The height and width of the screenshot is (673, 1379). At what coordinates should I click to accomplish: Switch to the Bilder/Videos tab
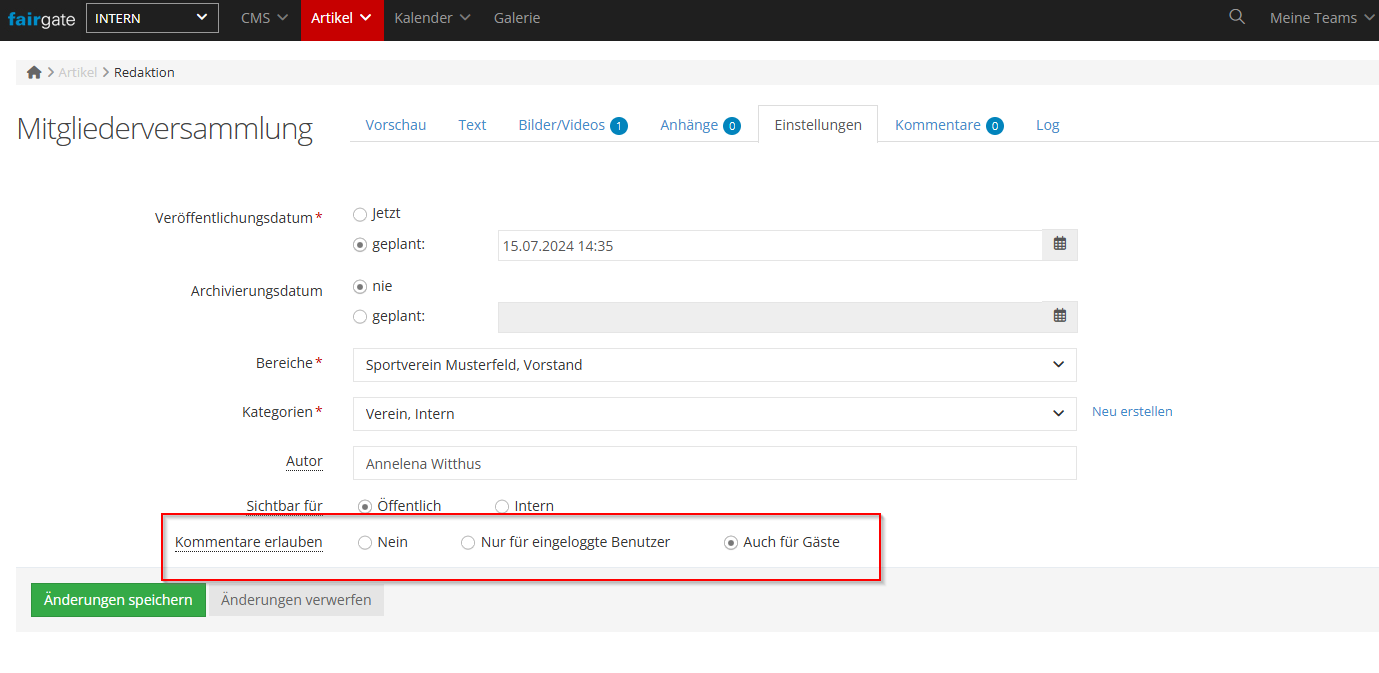(x=571, y=125)
